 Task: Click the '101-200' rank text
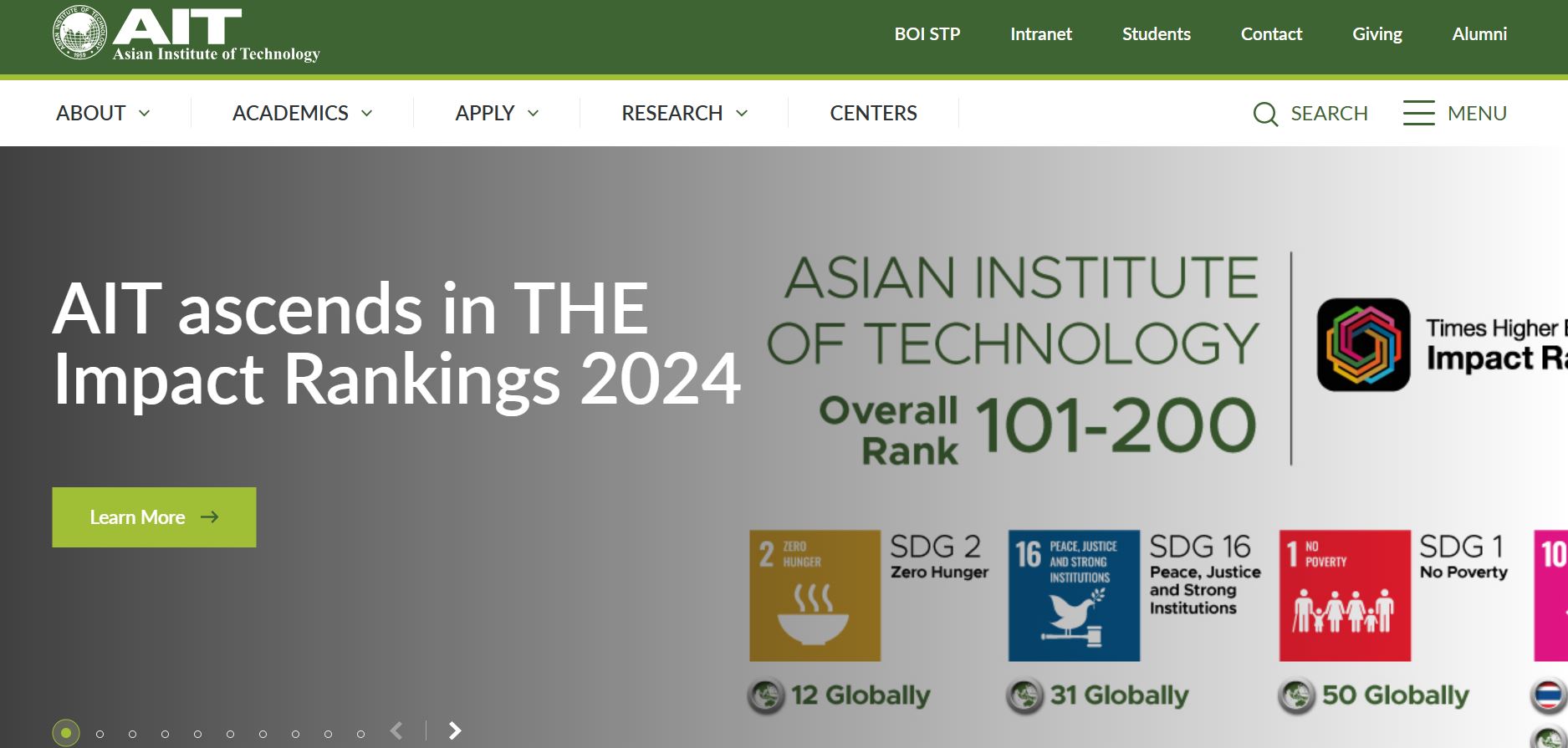[1116, 425]
